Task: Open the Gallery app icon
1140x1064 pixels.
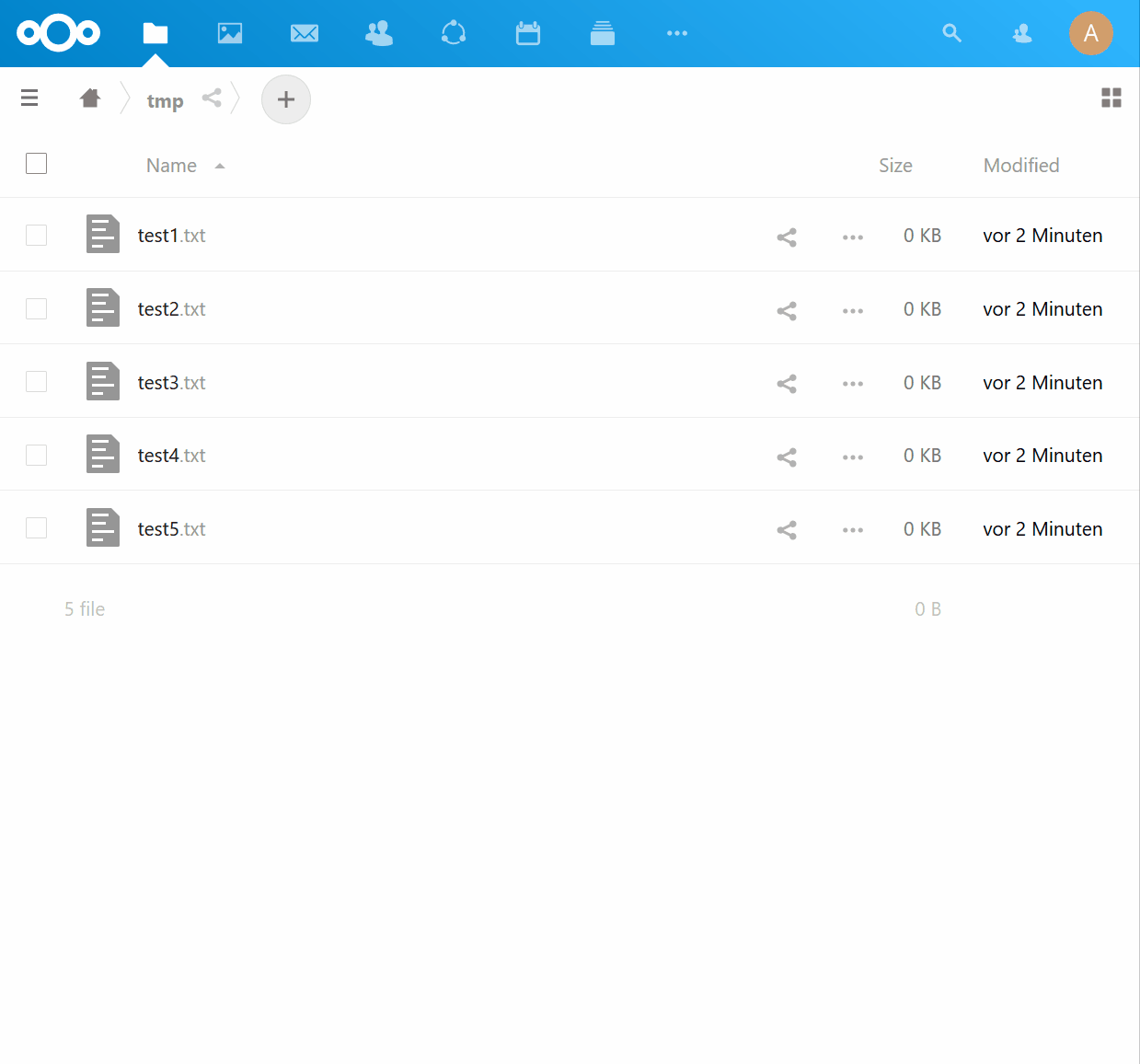Action: (x=230, y=33)
